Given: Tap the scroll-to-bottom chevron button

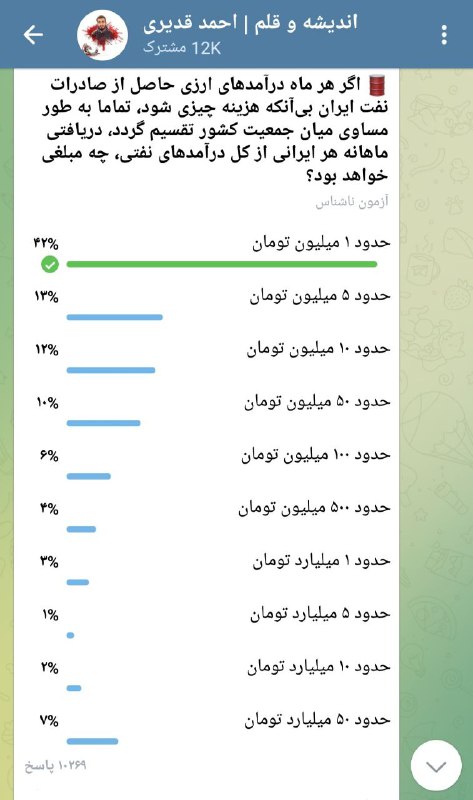Looking at the screenshot, I should 436,766.
